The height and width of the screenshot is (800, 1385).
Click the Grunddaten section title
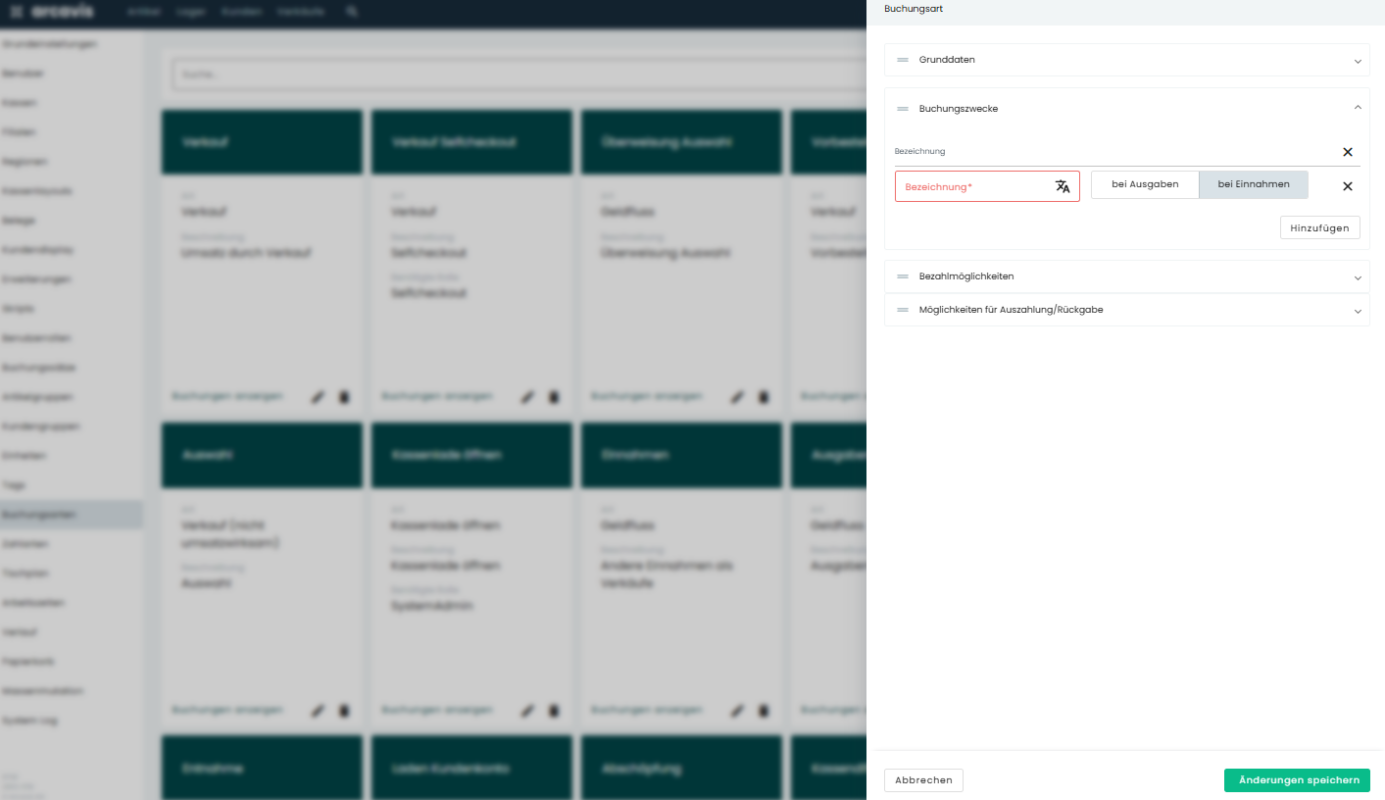946,60
